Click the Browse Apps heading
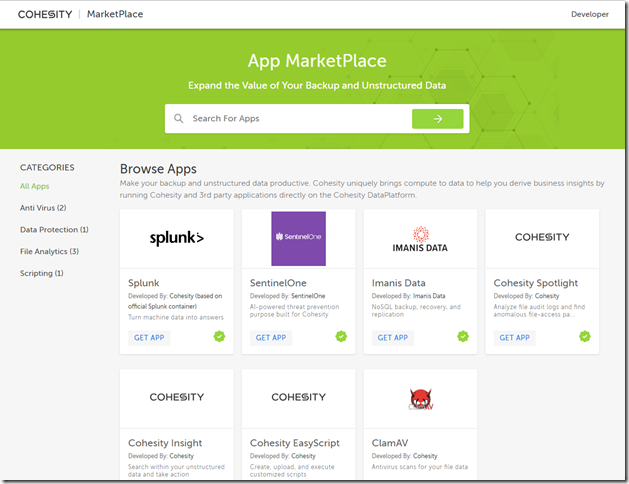Screen dimensions: 629x484 [158, 169]
